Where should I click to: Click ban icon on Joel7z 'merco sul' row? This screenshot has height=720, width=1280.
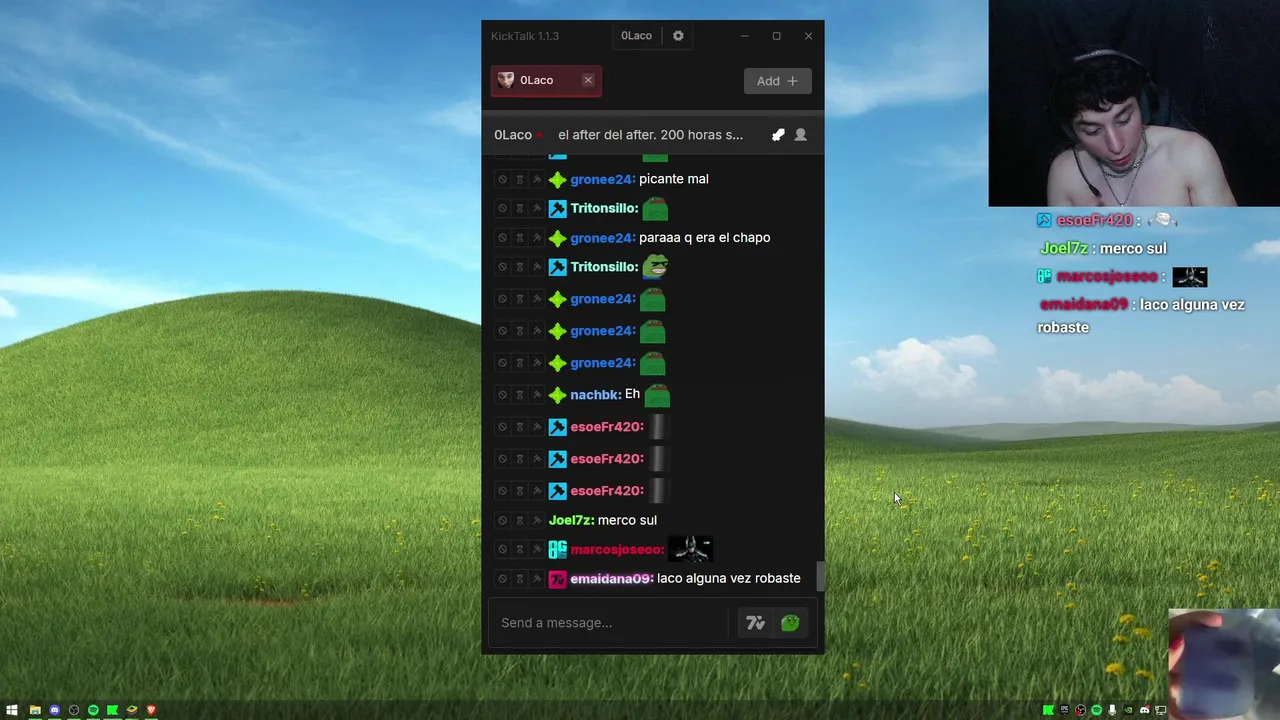[502, 520]
